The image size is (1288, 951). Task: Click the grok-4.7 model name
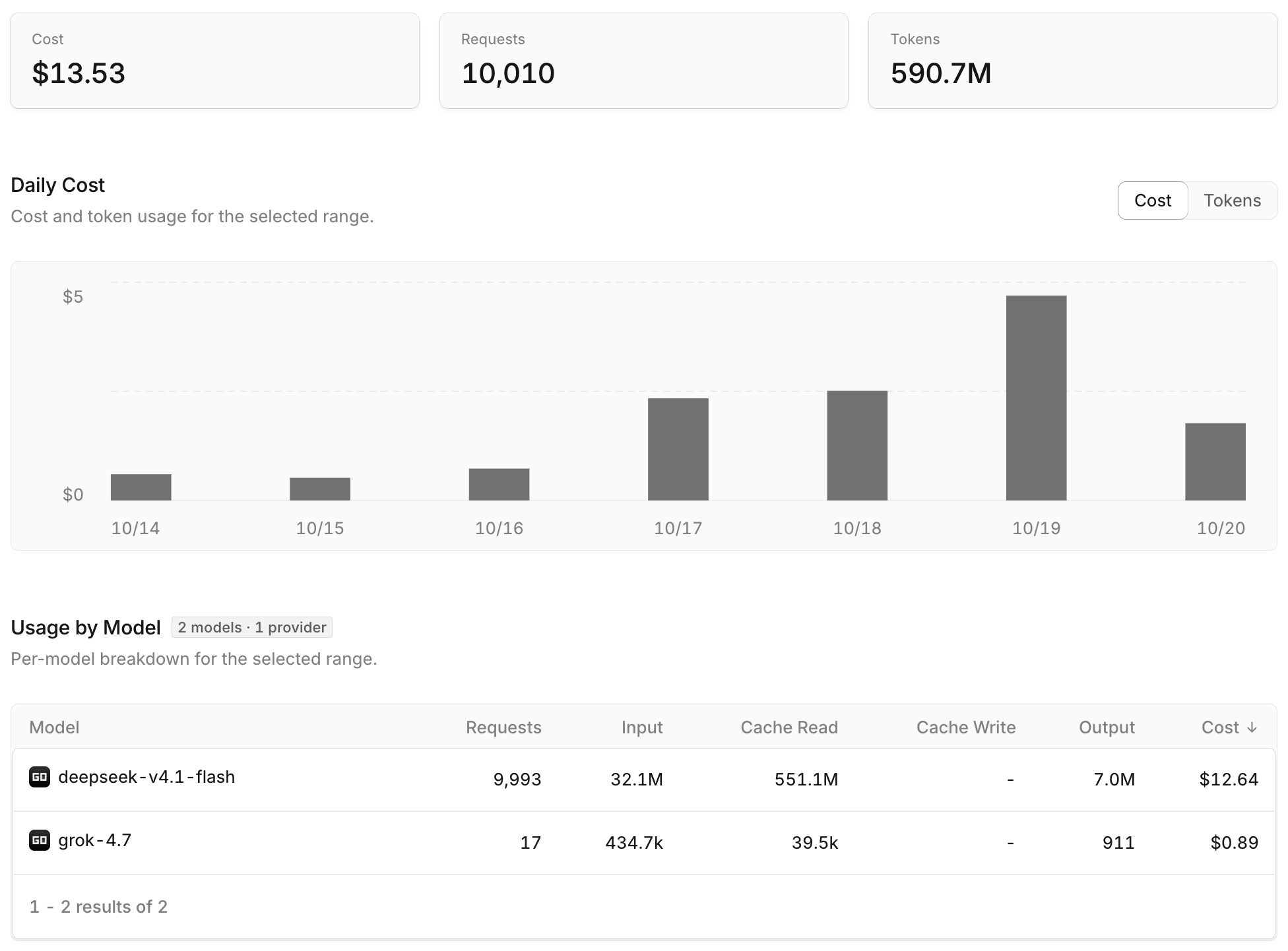(x=95, y=840)
